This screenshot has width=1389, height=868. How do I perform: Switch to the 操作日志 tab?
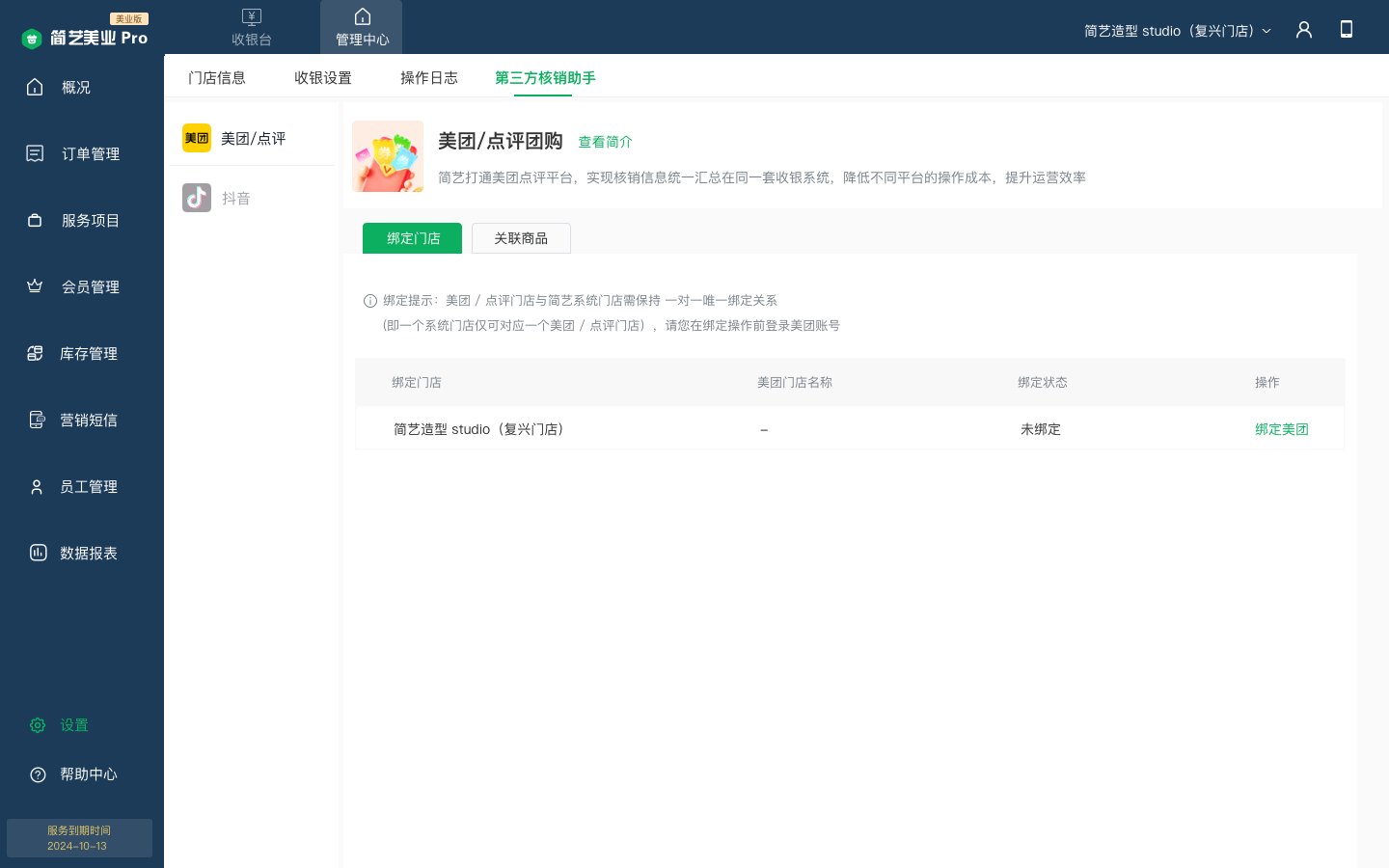click(x=429, y=77)
